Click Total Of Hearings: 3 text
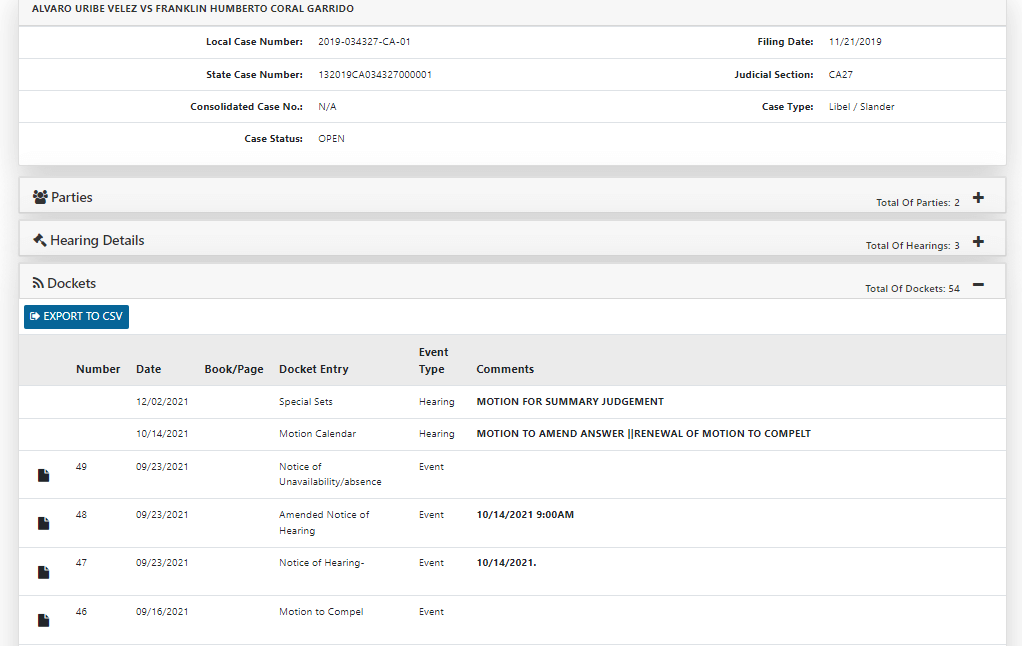 click(912, 246)
